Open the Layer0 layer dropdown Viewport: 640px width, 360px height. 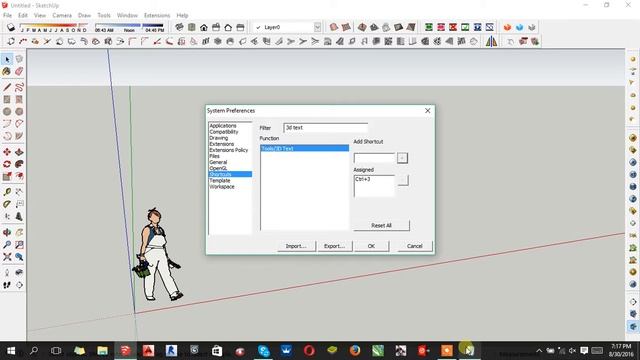(317, 27)
